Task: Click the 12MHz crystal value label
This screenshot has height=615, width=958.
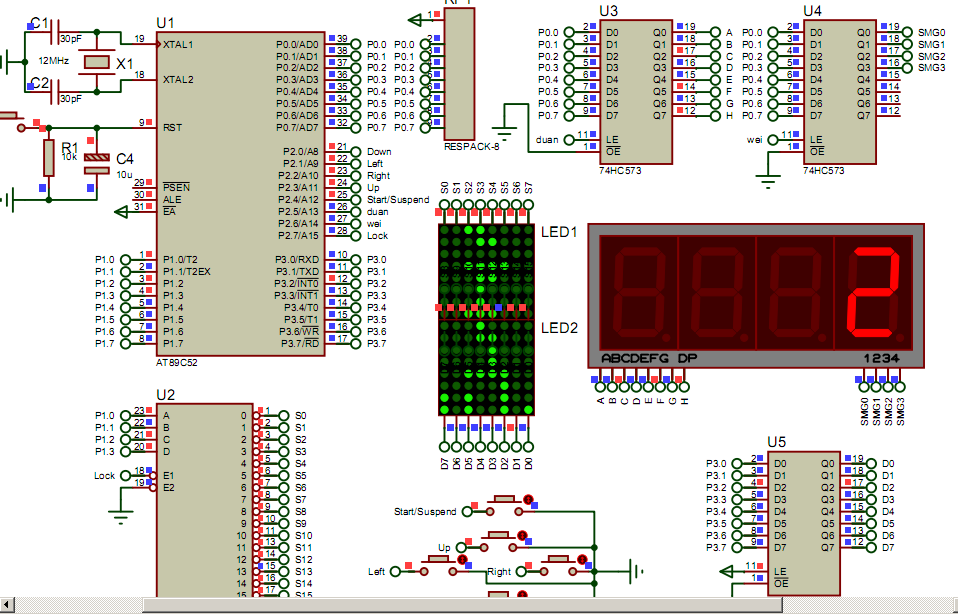Action: coord(54,61)
